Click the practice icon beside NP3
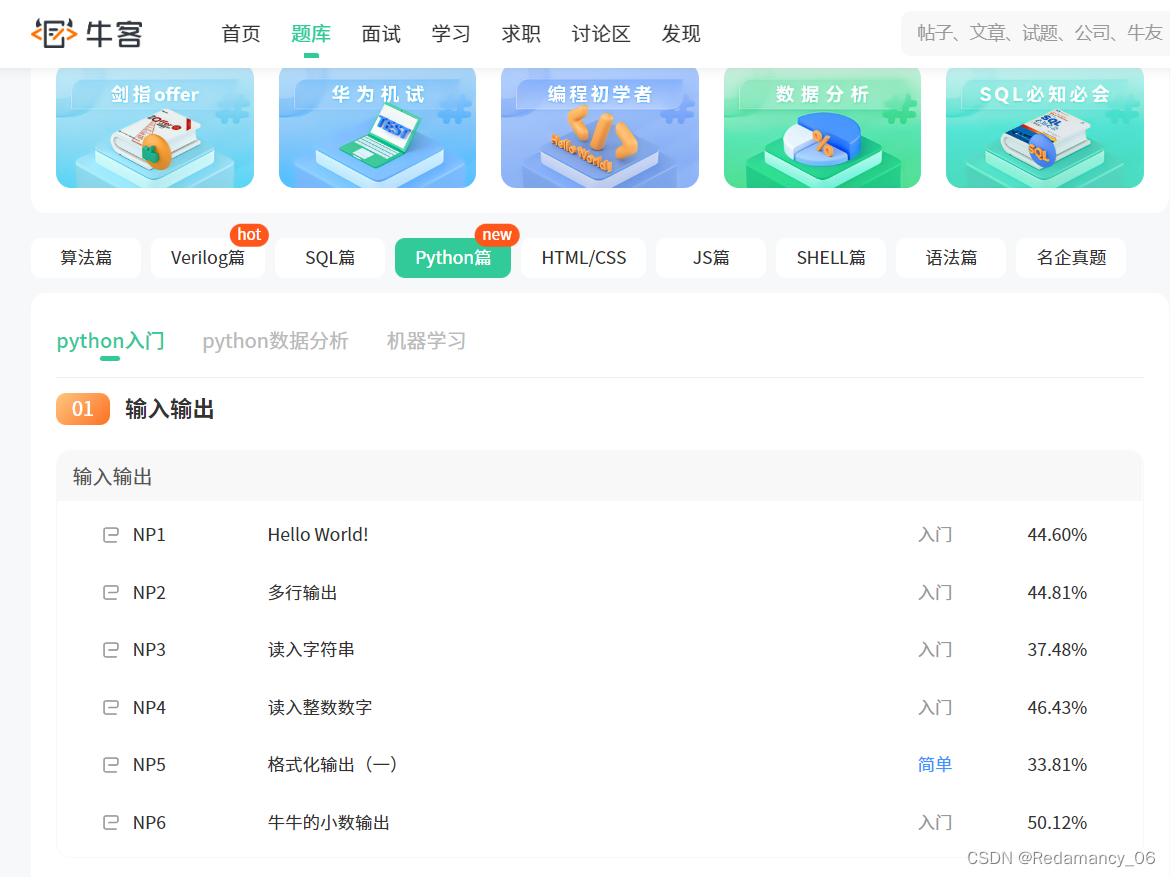 110,649
